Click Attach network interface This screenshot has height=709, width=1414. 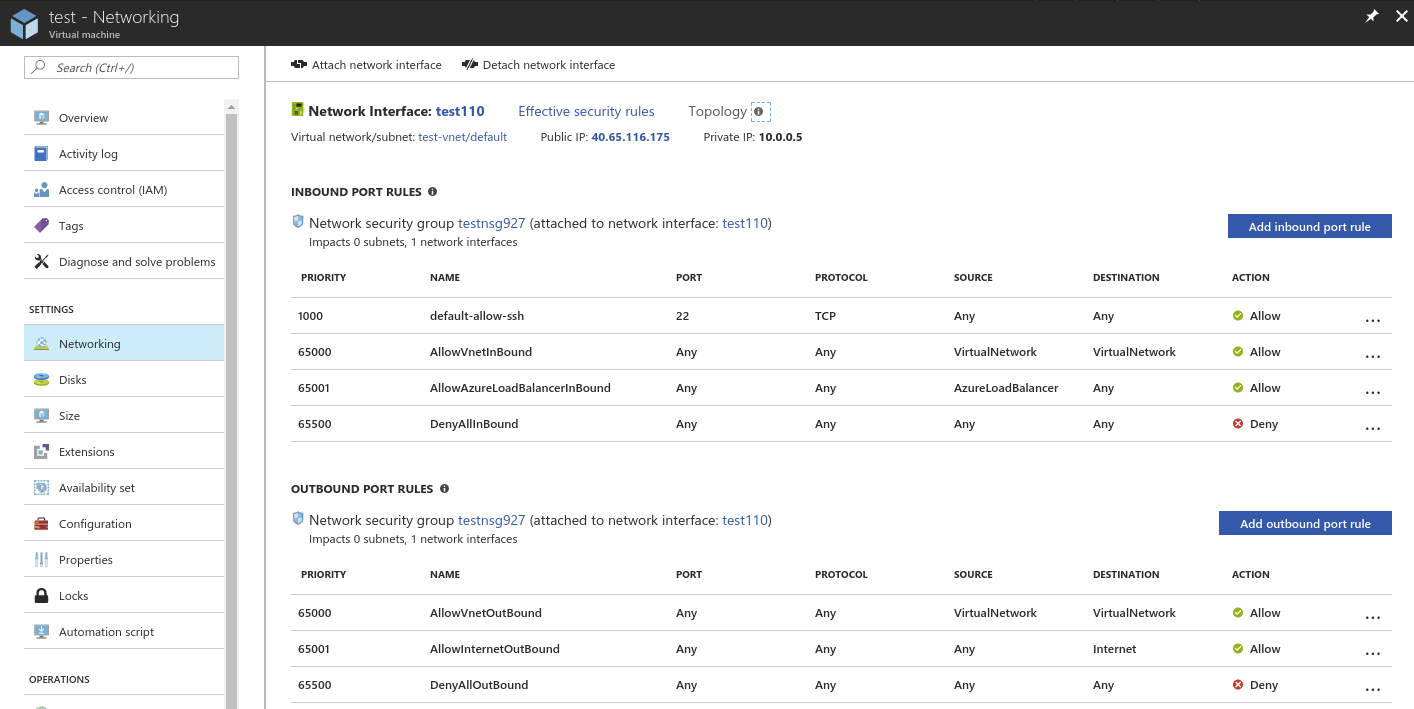tap(367, 64)
